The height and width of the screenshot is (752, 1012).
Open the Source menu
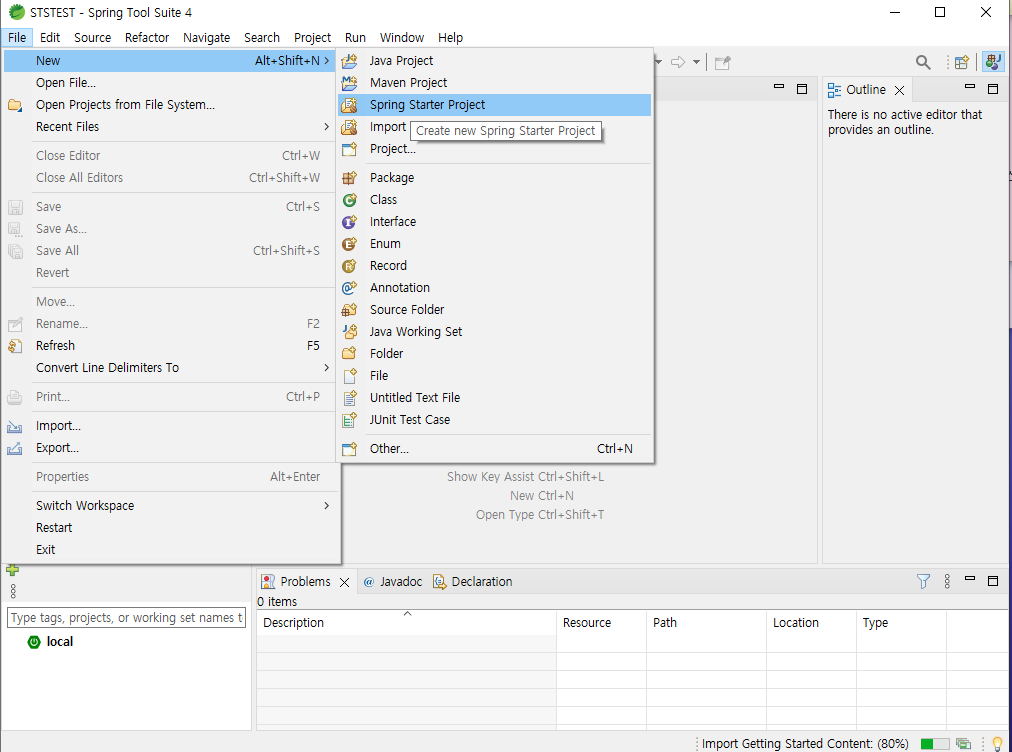pos(92,37)
